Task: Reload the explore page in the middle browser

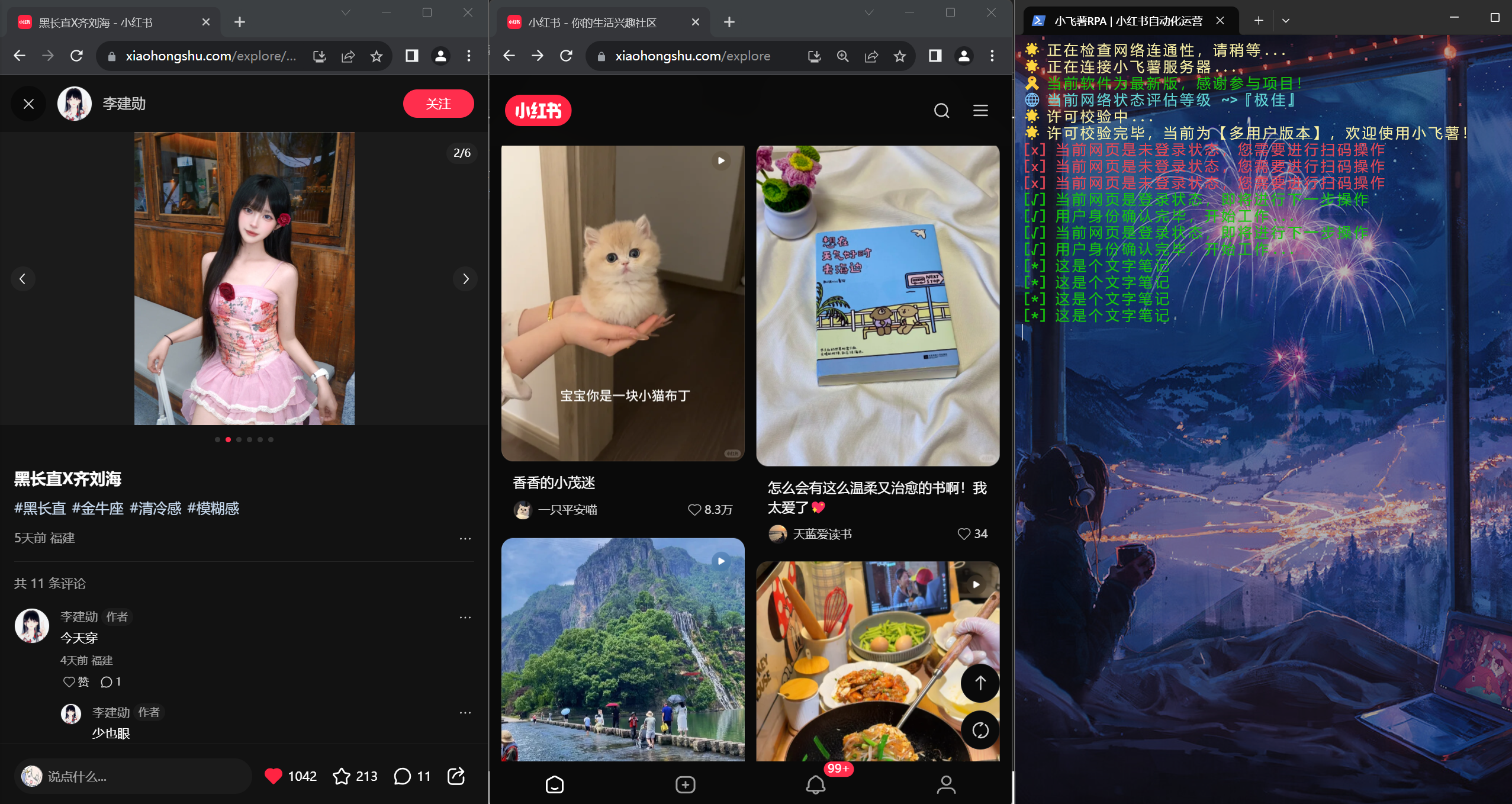Action: (x=567, y=56)
